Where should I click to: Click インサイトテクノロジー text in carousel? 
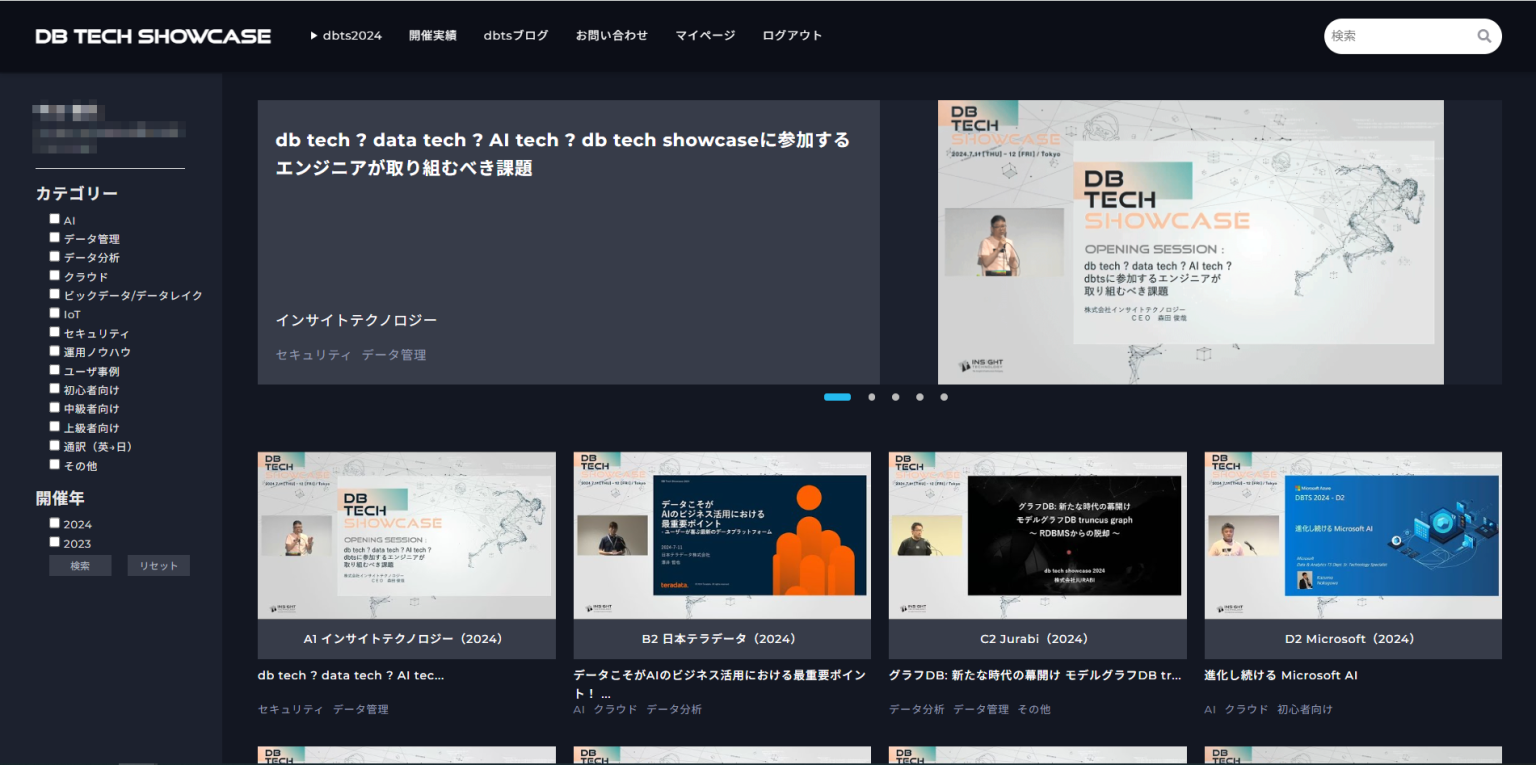pos(356,320)
